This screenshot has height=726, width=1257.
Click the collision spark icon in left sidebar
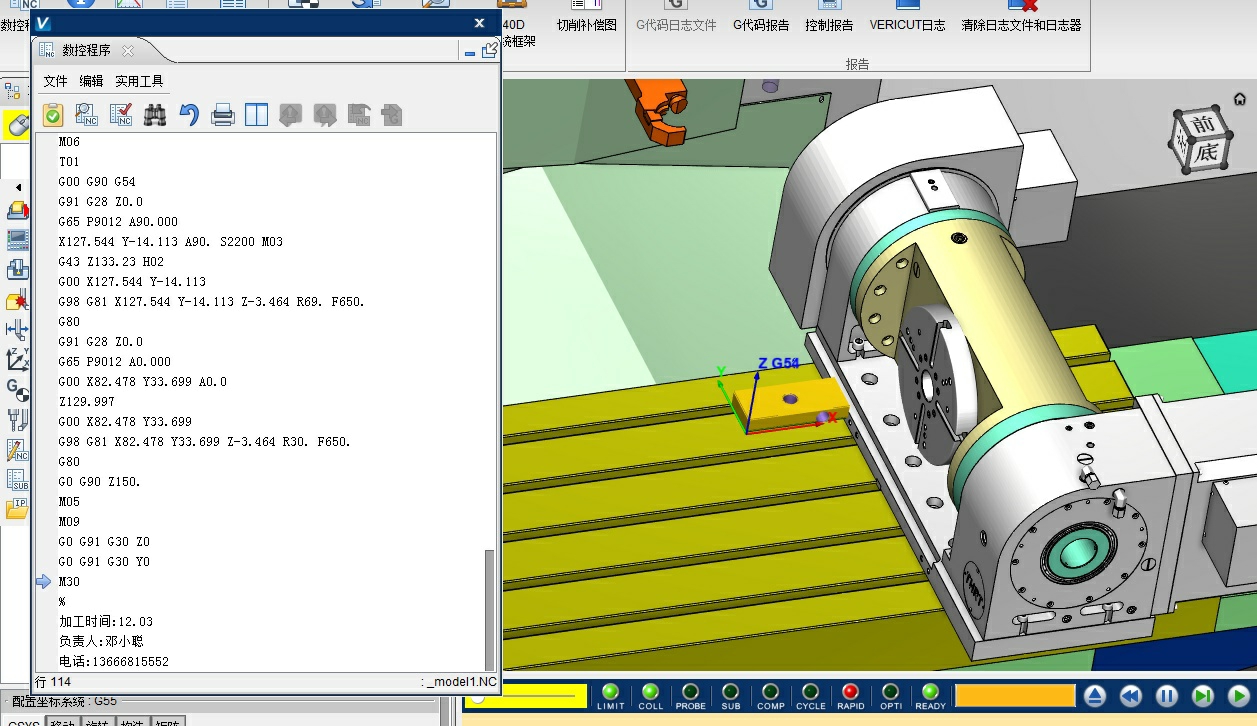click(17, 299)
